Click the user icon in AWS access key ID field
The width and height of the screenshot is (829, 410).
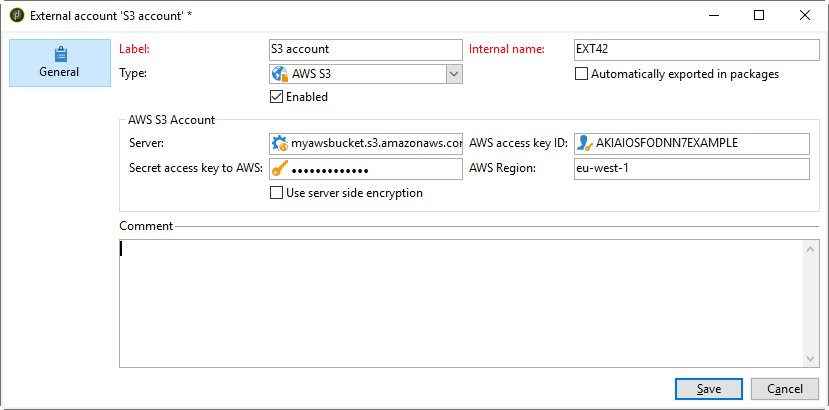point(583,143)
